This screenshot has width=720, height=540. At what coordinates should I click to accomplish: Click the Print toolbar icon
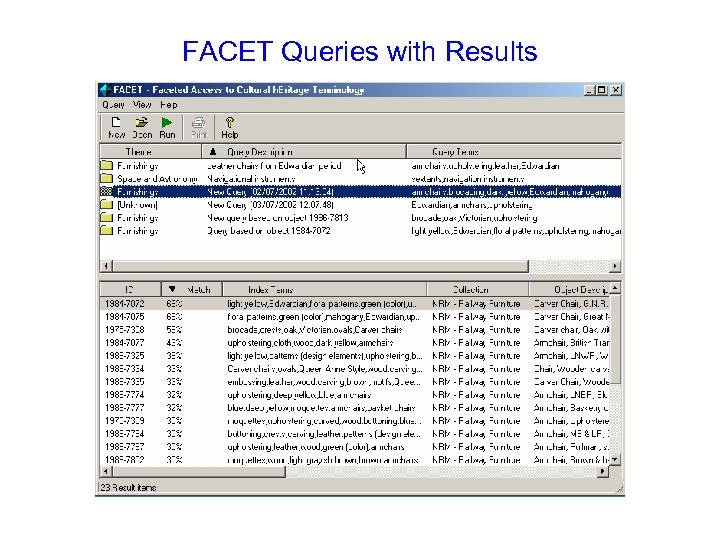199,127
